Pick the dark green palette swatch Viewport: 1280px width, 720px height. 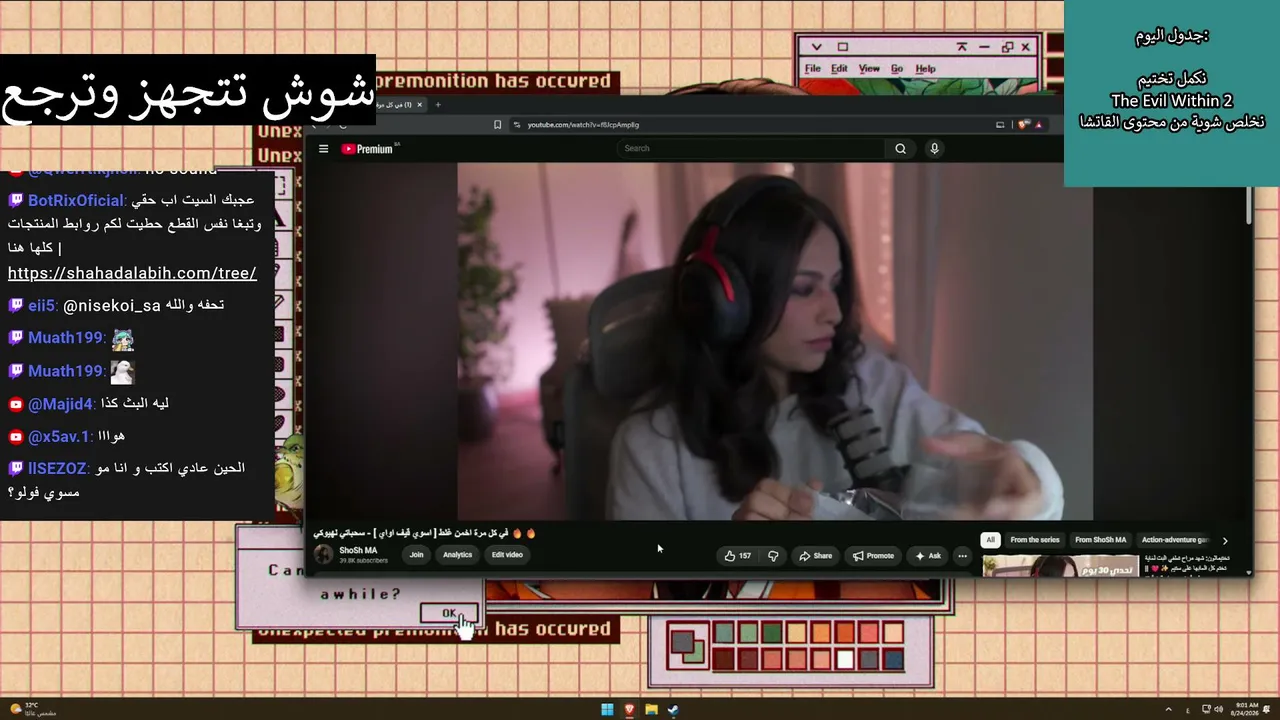771,632
